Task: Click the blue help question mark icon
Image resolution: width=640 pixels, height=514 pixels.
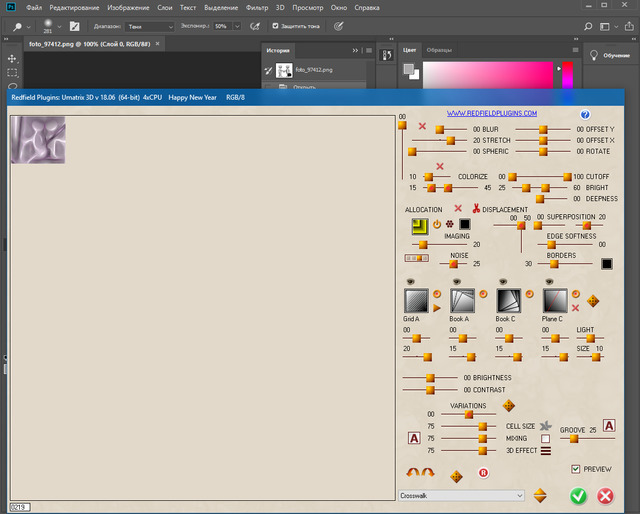Action: click(585, 115)
